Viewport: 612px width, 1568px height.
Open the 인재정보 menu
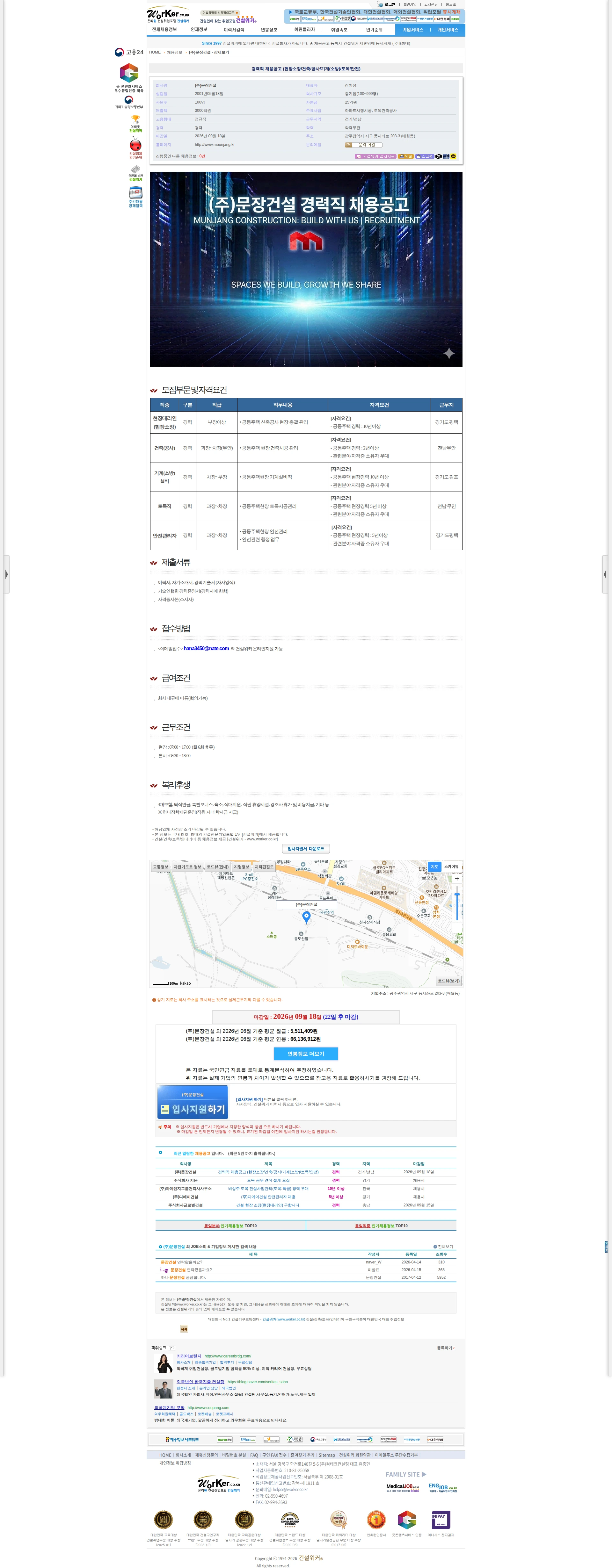[199, 30]
